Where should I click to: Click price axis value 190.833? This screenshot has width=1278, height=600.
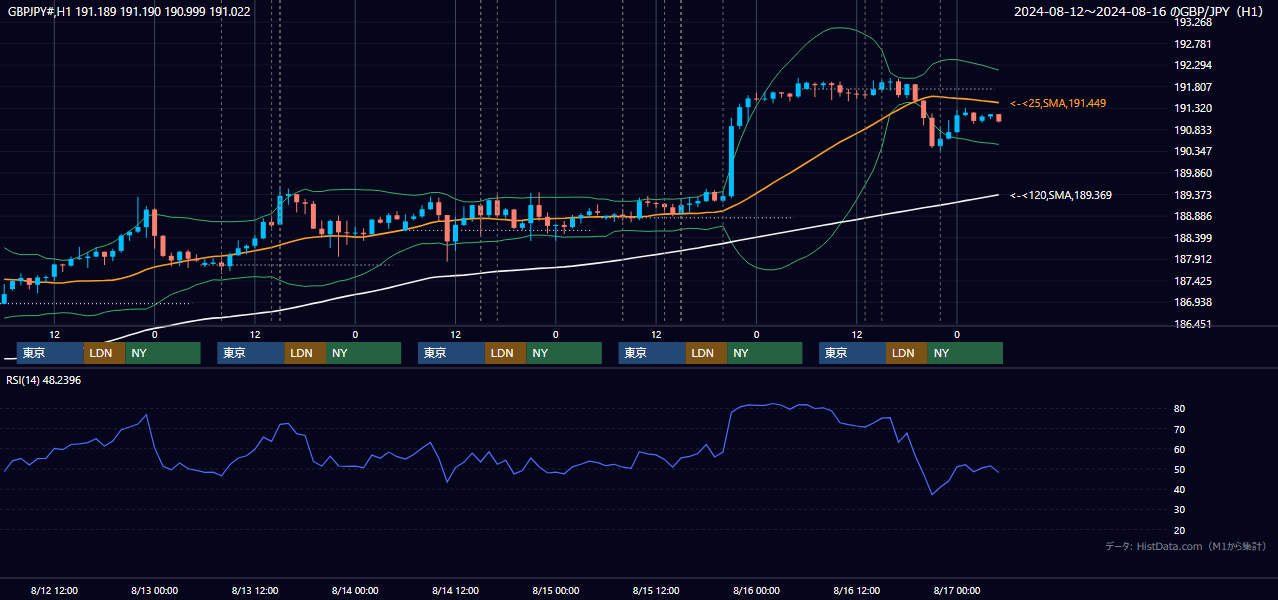tap(1192, 130)
